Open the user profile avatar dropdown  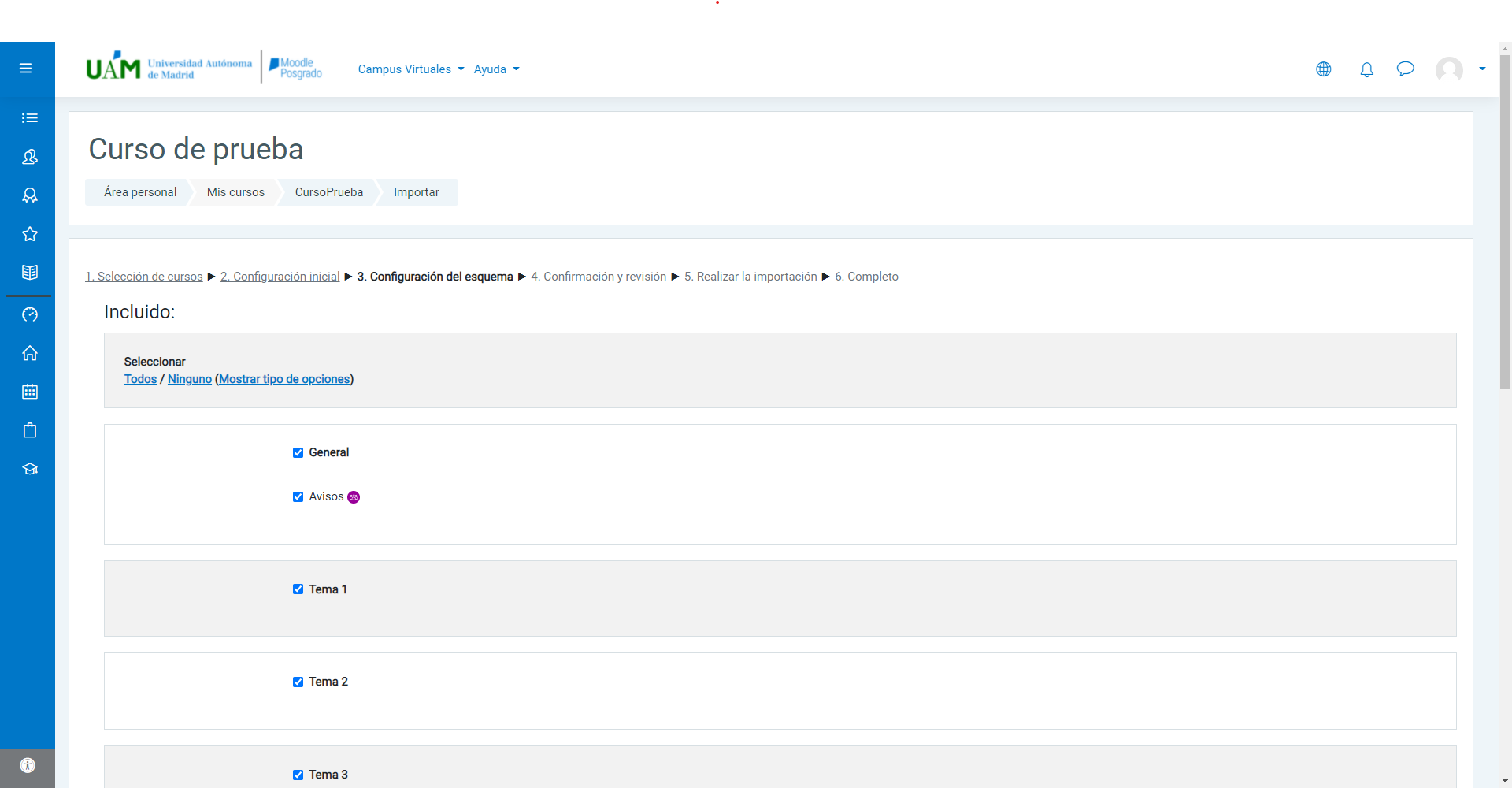tap(1459, 69)
